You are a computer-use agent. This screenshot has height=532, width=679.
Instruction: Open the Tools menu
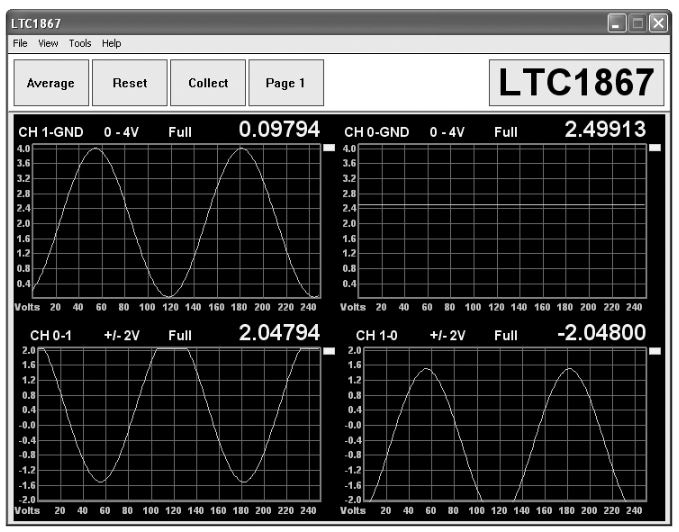(80, 44)
